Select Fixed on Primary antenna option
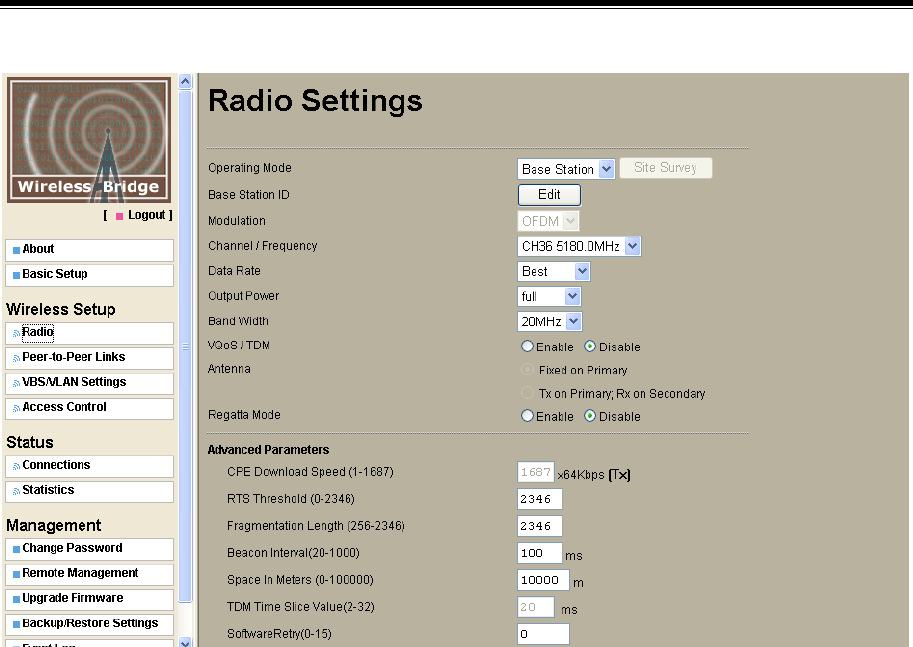This screenshot has width=913, height=647. (527, 370)
